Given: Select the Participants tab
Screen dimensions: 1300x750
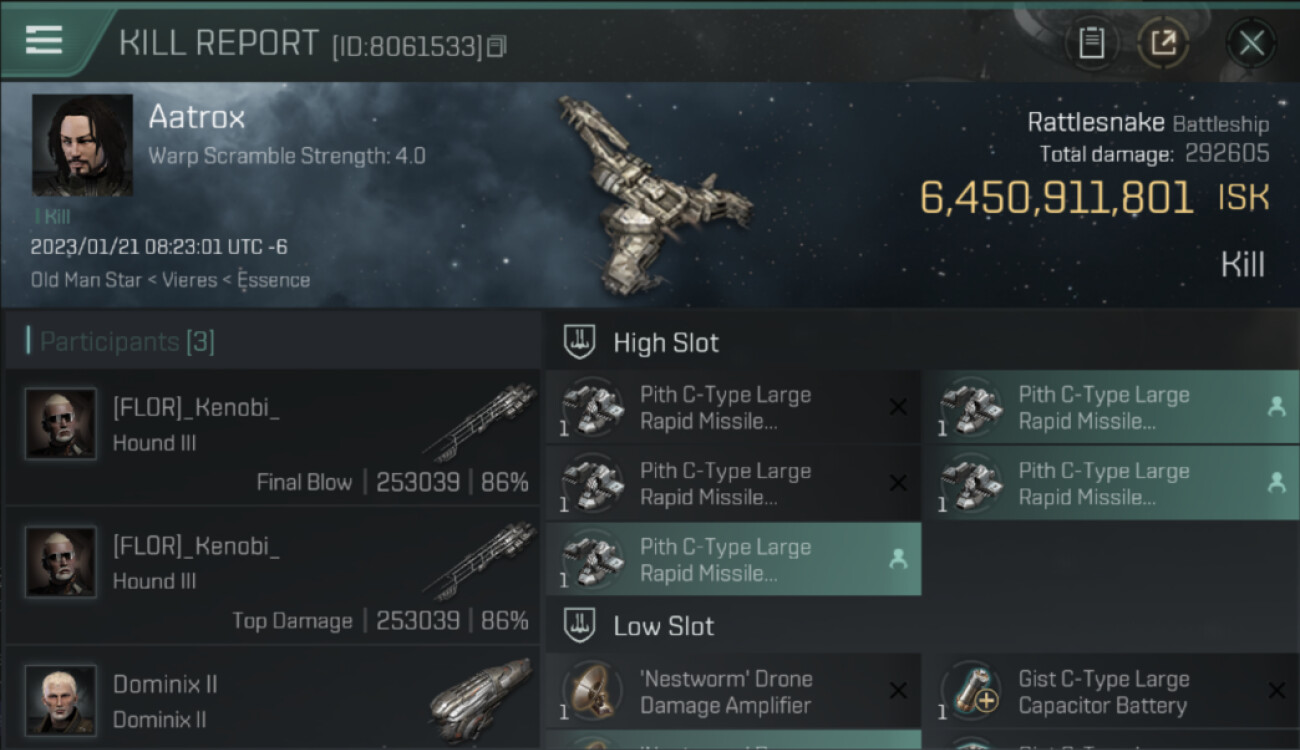Looking at the screenshot, I should pyautogui.click(x=126, y=342).
